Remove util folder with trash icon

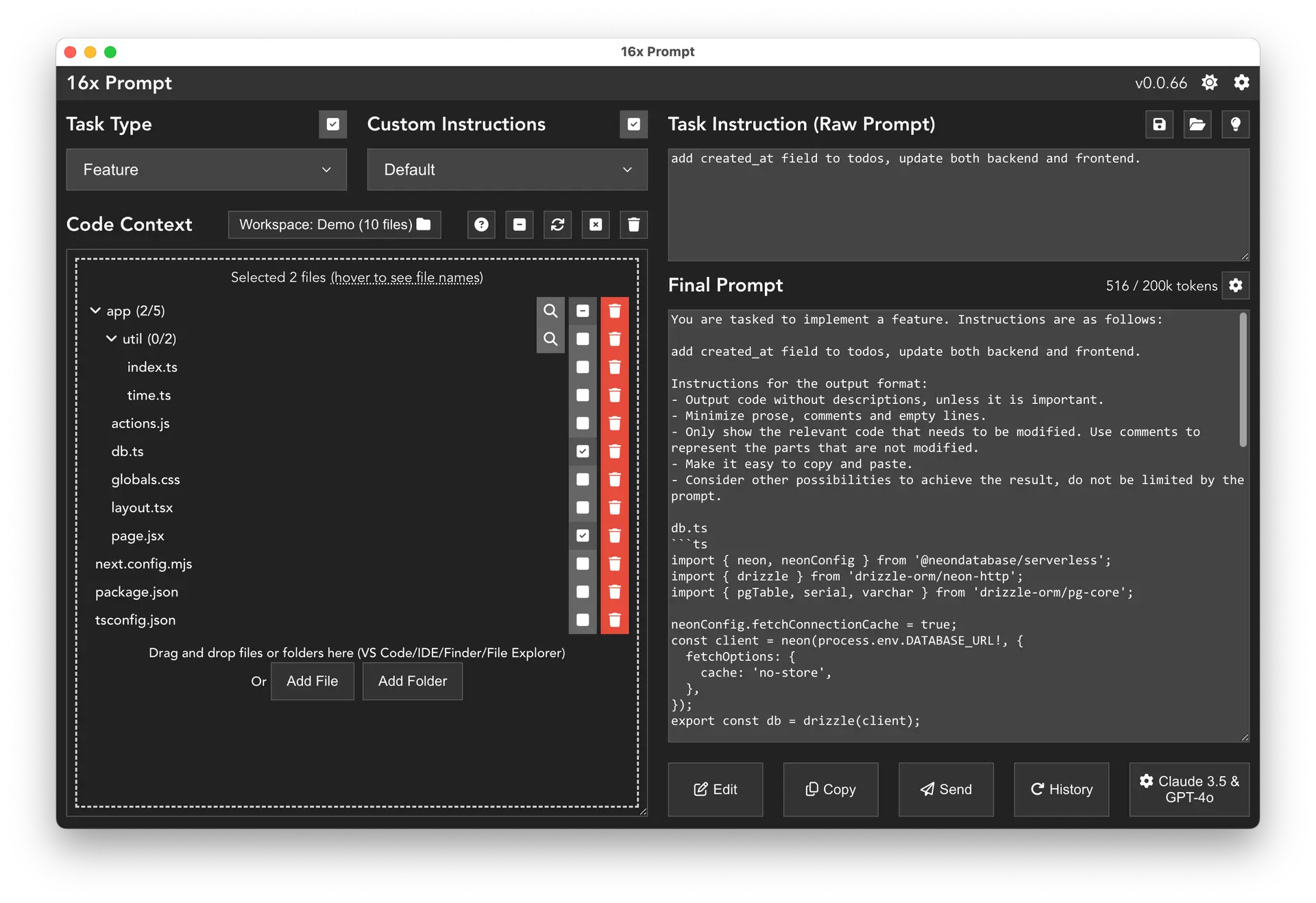tap(615, 339)
